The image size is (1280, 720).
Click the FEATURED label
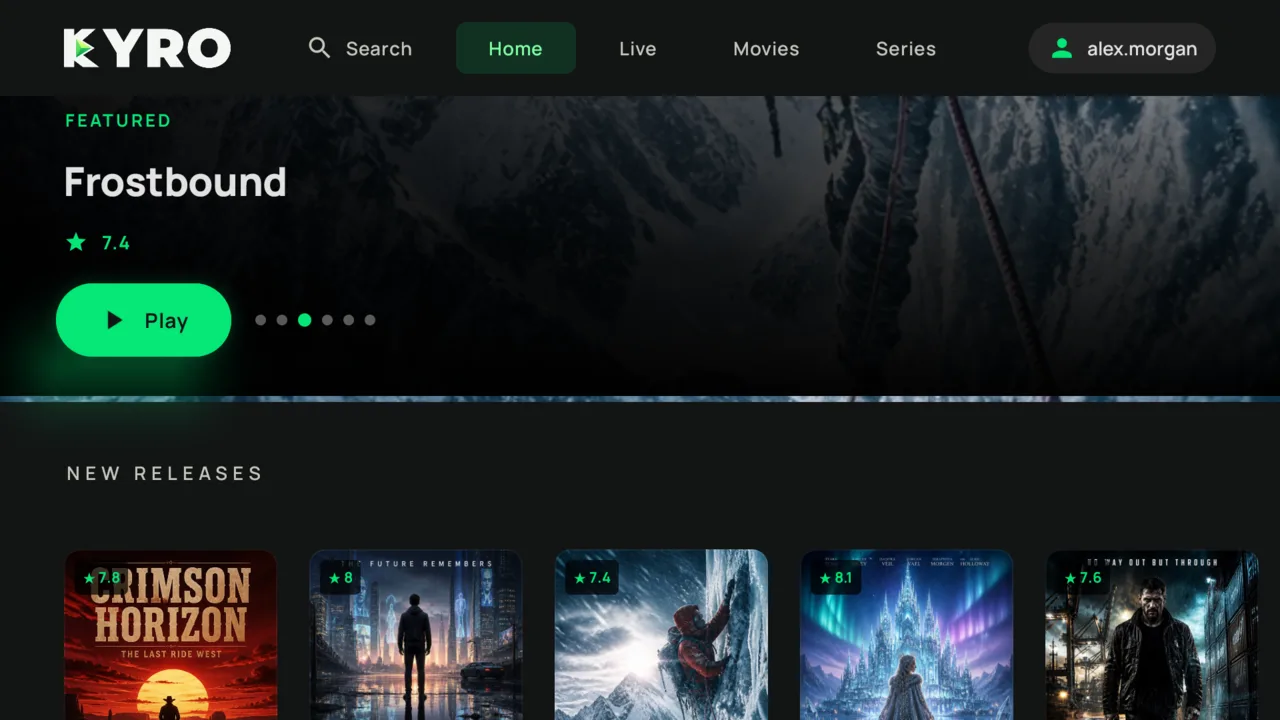point(118,121)
